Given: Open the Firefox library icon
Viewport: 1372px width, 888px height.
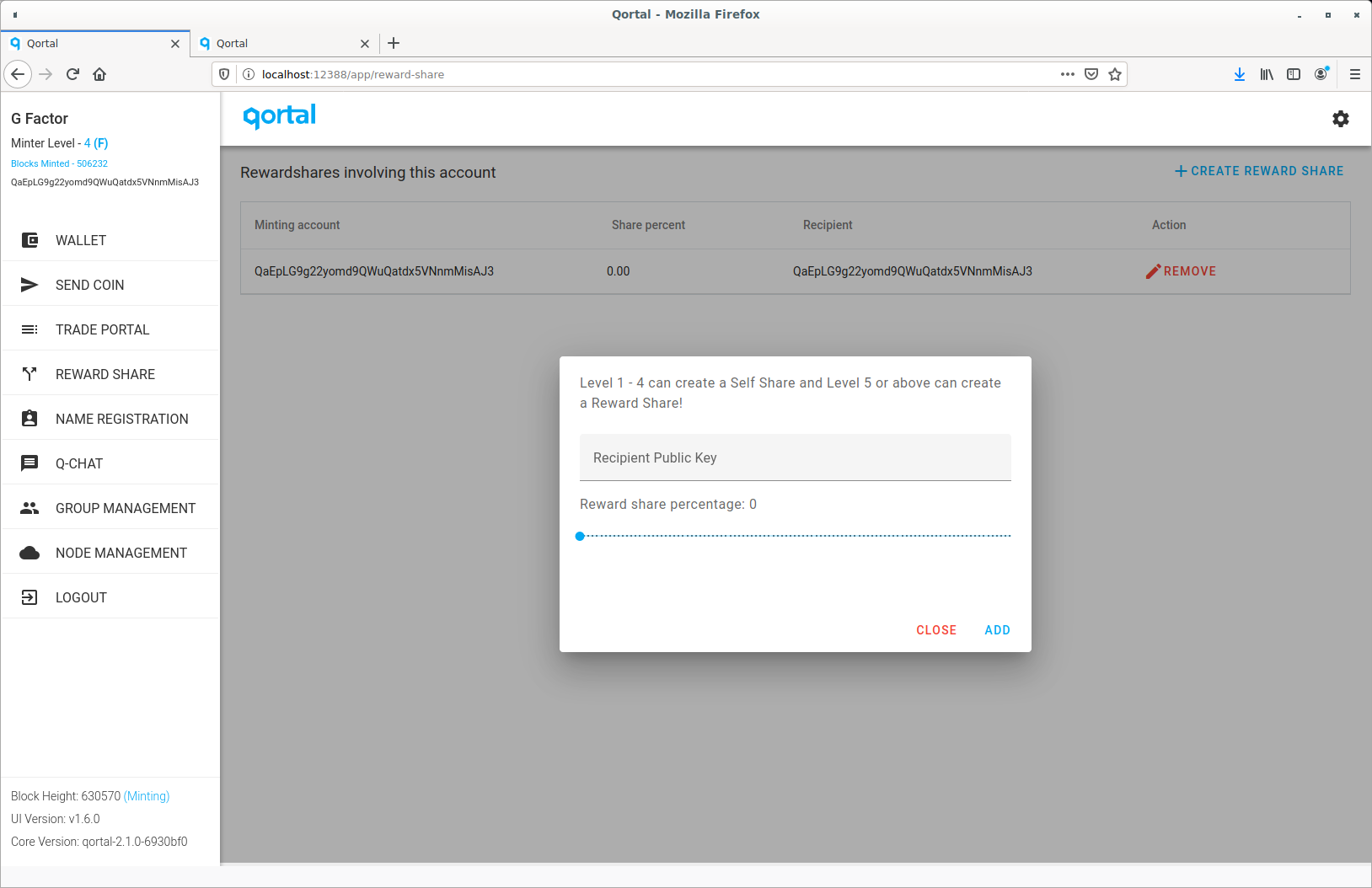Looking at the screenshot, I should point(1267,74).
